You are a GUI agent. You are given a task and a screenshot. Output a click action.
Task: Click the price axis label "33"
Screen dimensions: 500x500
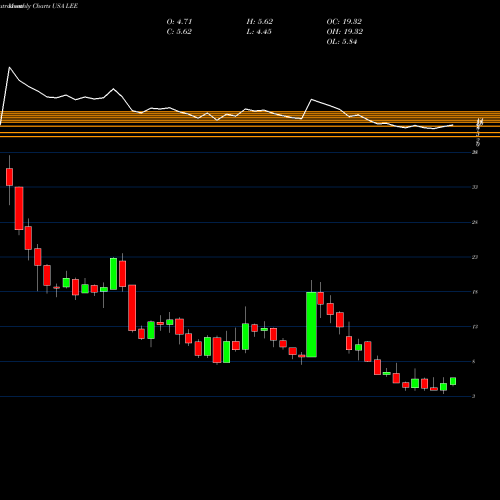(475, 187)
